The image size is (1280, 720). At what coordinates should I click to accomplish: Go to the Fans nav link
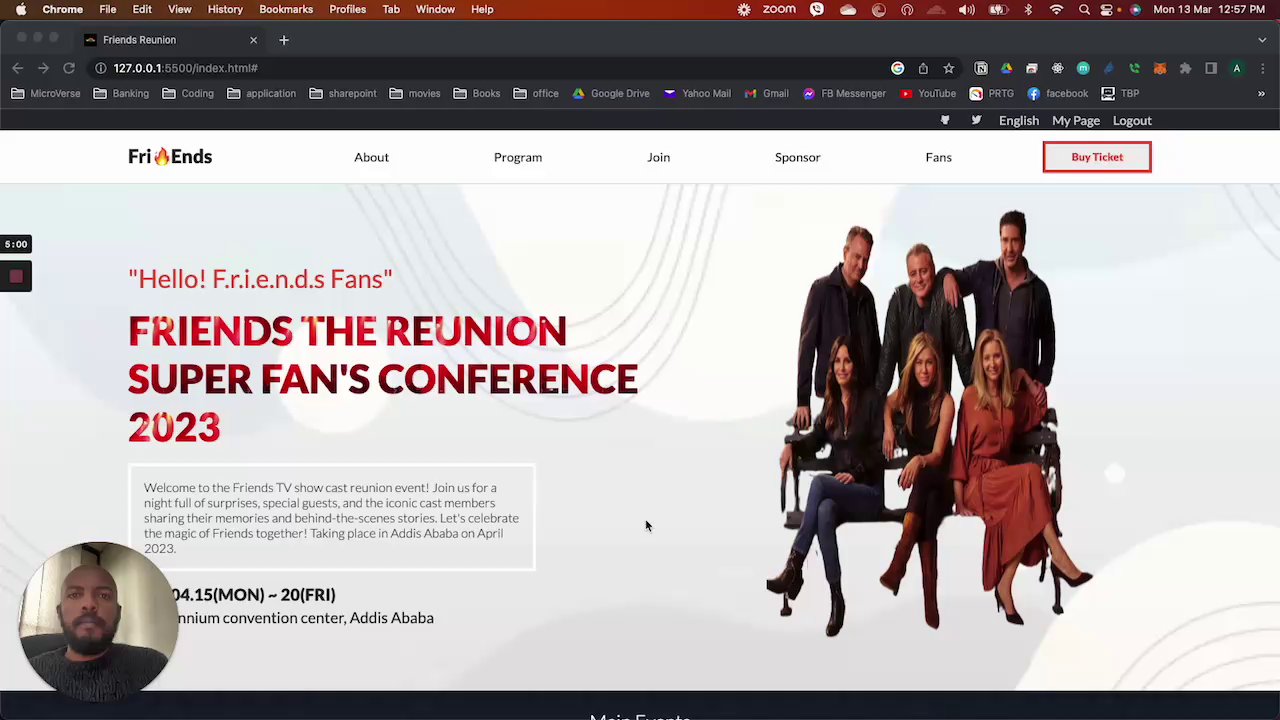click(x=938, y=157)
